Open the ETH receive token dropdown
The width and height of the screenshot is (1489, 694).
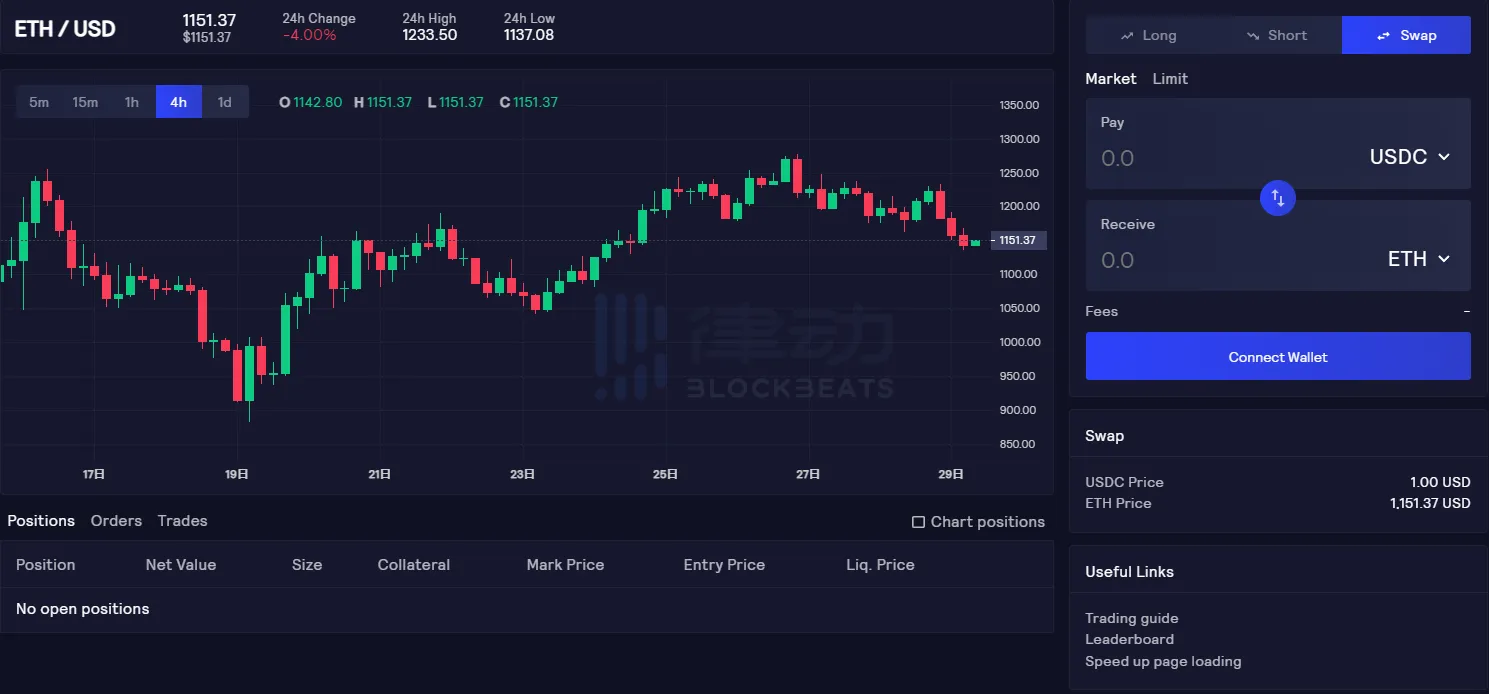[x=1419, y=259]
